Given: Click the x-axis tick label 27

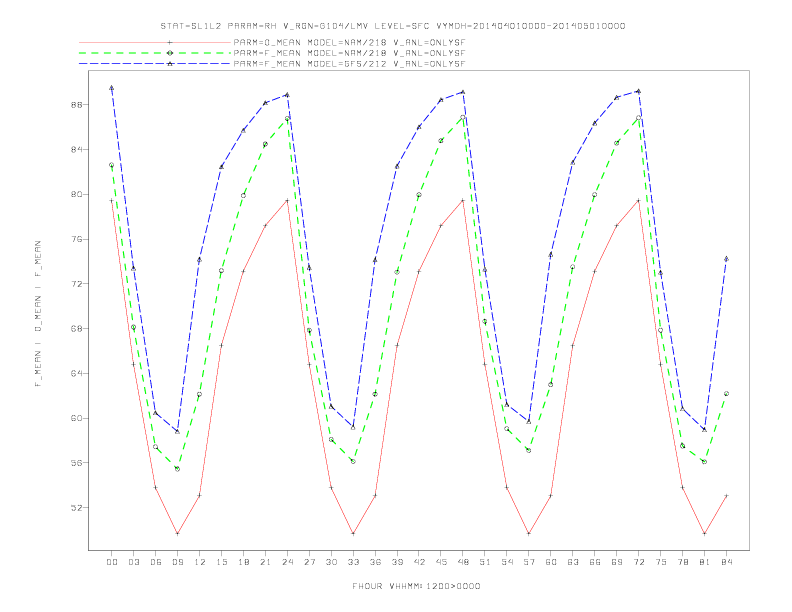Looking at the screenshot, I should [x=309, y=562].
